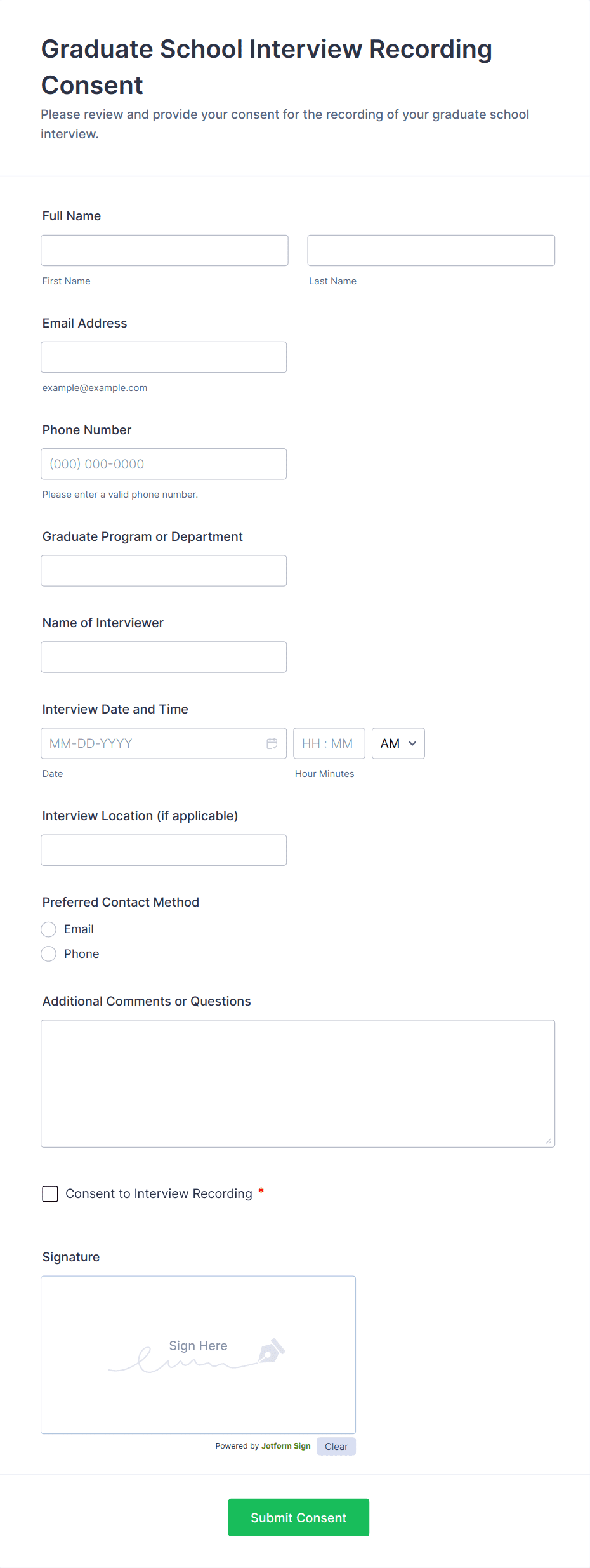Click the MM-DD-YYYY date input

coord(152,743)
